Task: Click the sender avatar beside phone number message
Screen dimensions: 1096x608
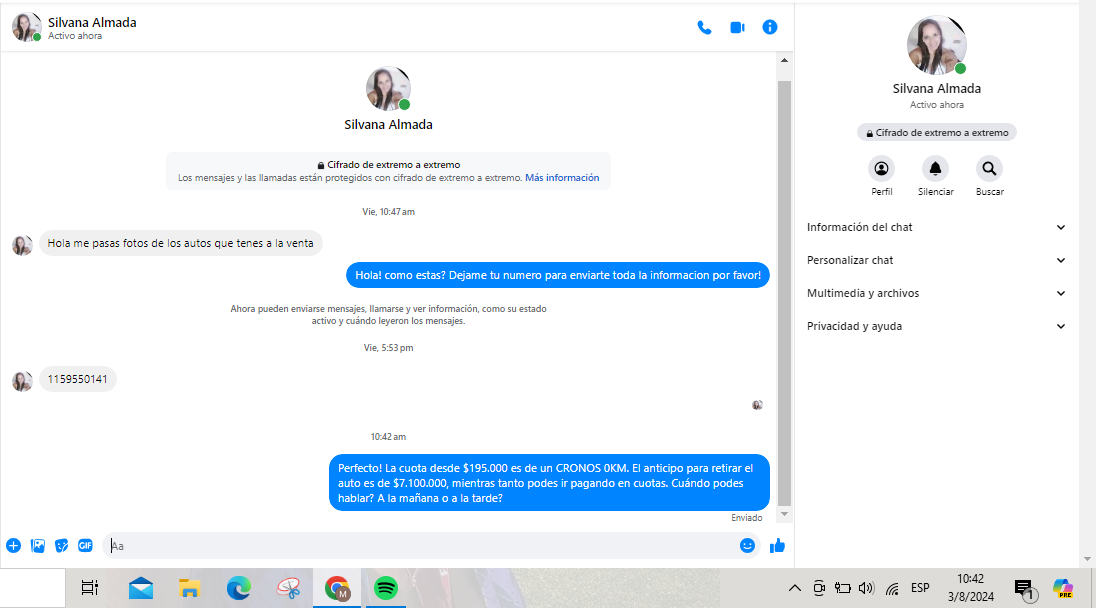Action: 22,381
